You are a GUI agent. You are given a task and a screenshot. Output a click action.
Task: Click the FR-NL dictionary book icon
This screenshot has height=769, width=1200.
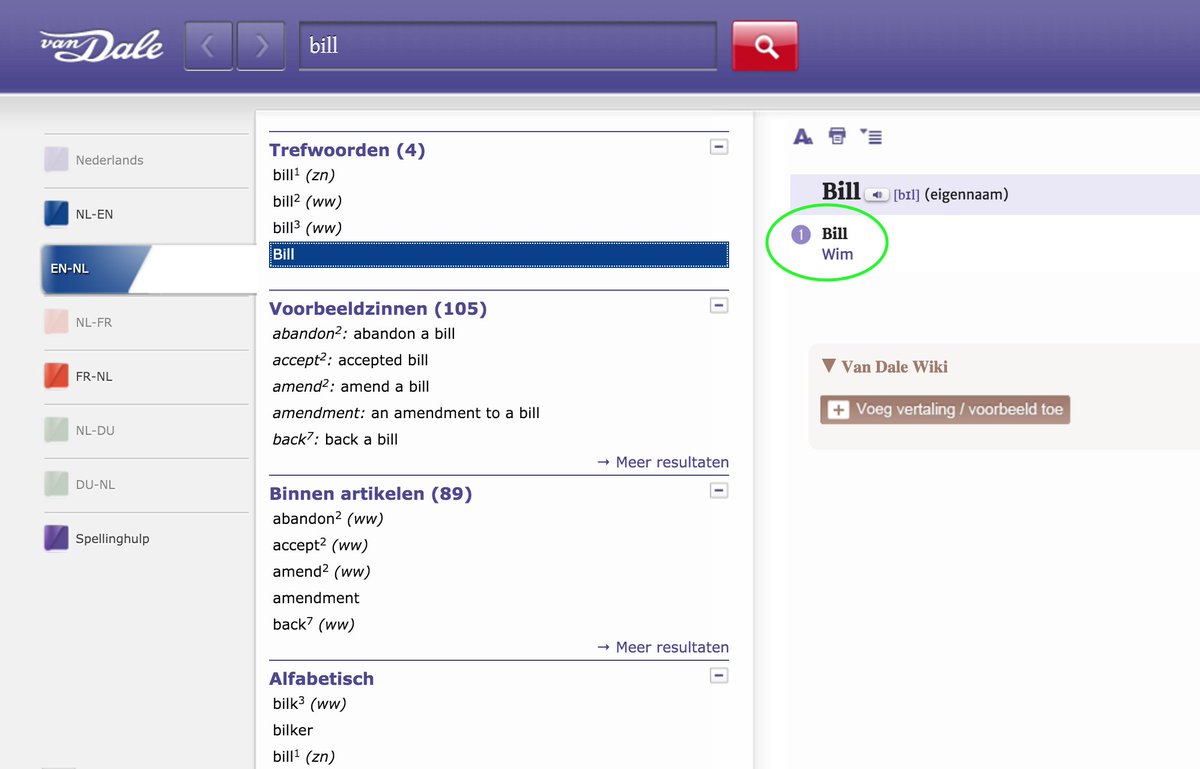click(x=56, y=376)
